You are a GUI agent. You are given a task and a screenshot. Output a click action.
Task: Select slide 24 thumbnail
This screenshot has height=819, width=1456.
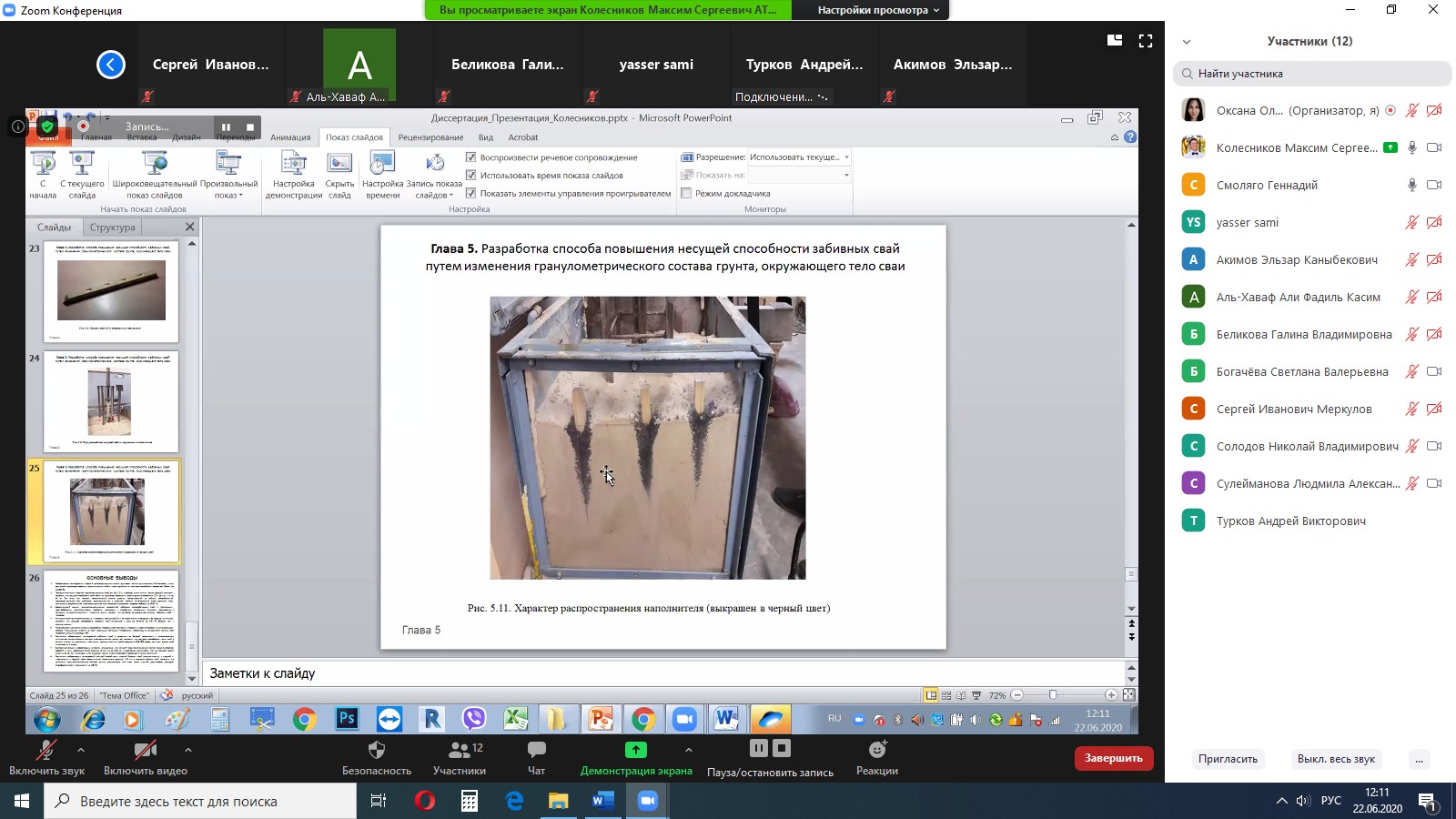pyautogui.click(x=111, y=401)
